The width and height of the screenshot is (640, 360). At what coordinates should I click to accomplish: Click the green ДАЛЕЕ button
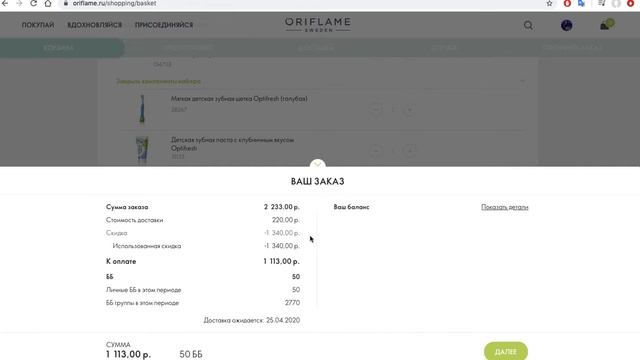tap(506, 351)
